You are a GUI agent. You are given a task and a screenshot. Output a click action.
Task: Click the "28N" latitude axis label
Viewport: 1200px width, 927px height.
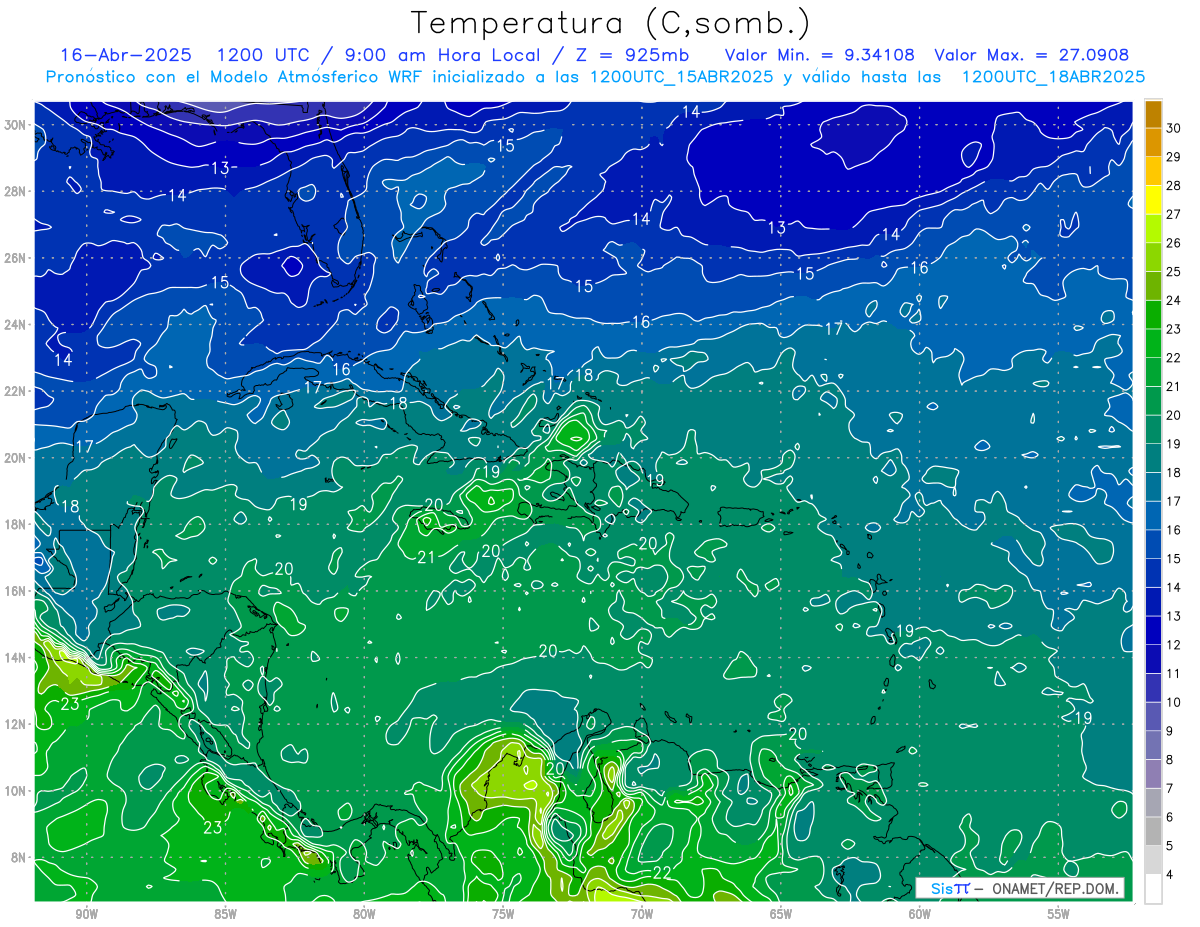13,191
